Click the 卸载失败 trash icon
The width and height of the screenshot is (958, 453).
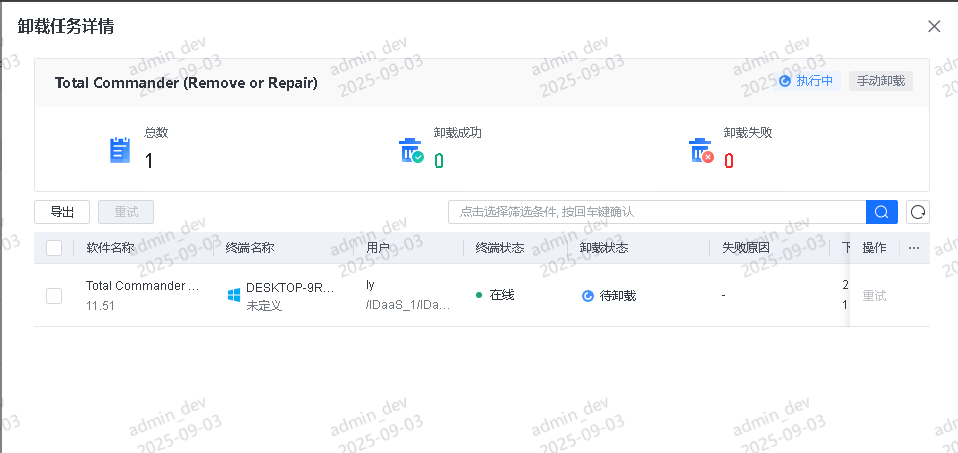[701, 150]
